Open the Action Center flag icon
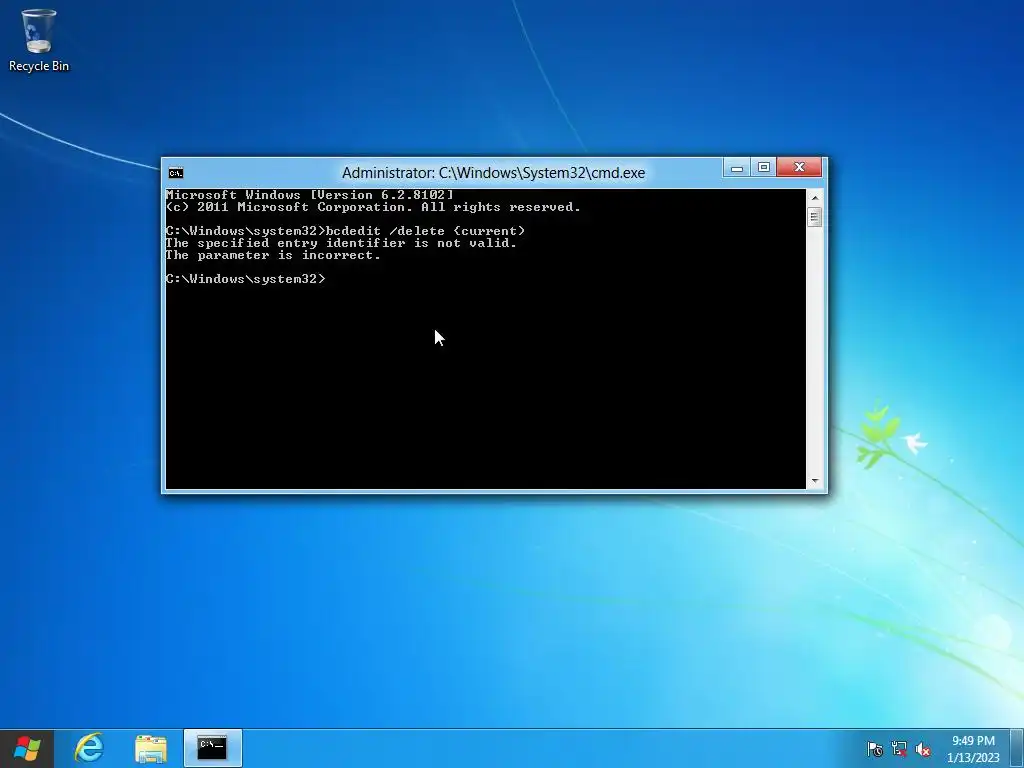The width and height of the screenshot is (1024, 768). 874,749
